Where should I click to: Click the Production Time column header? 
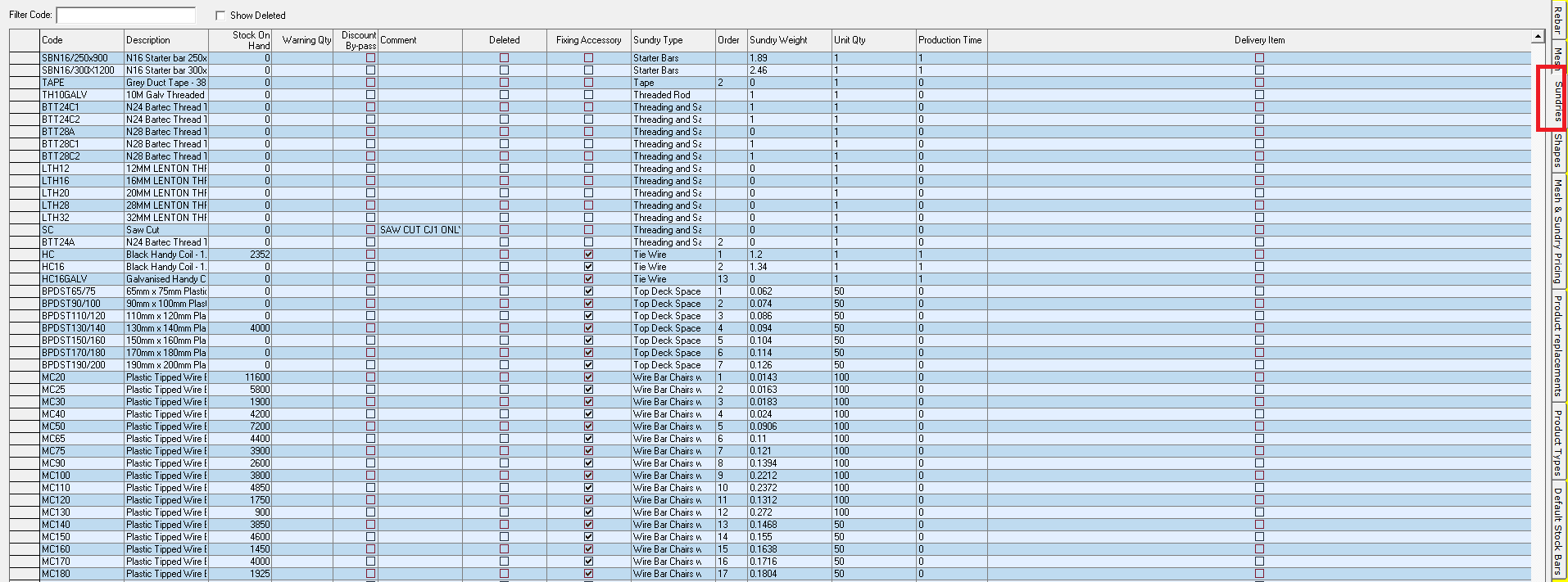click(x=952, y=40)
